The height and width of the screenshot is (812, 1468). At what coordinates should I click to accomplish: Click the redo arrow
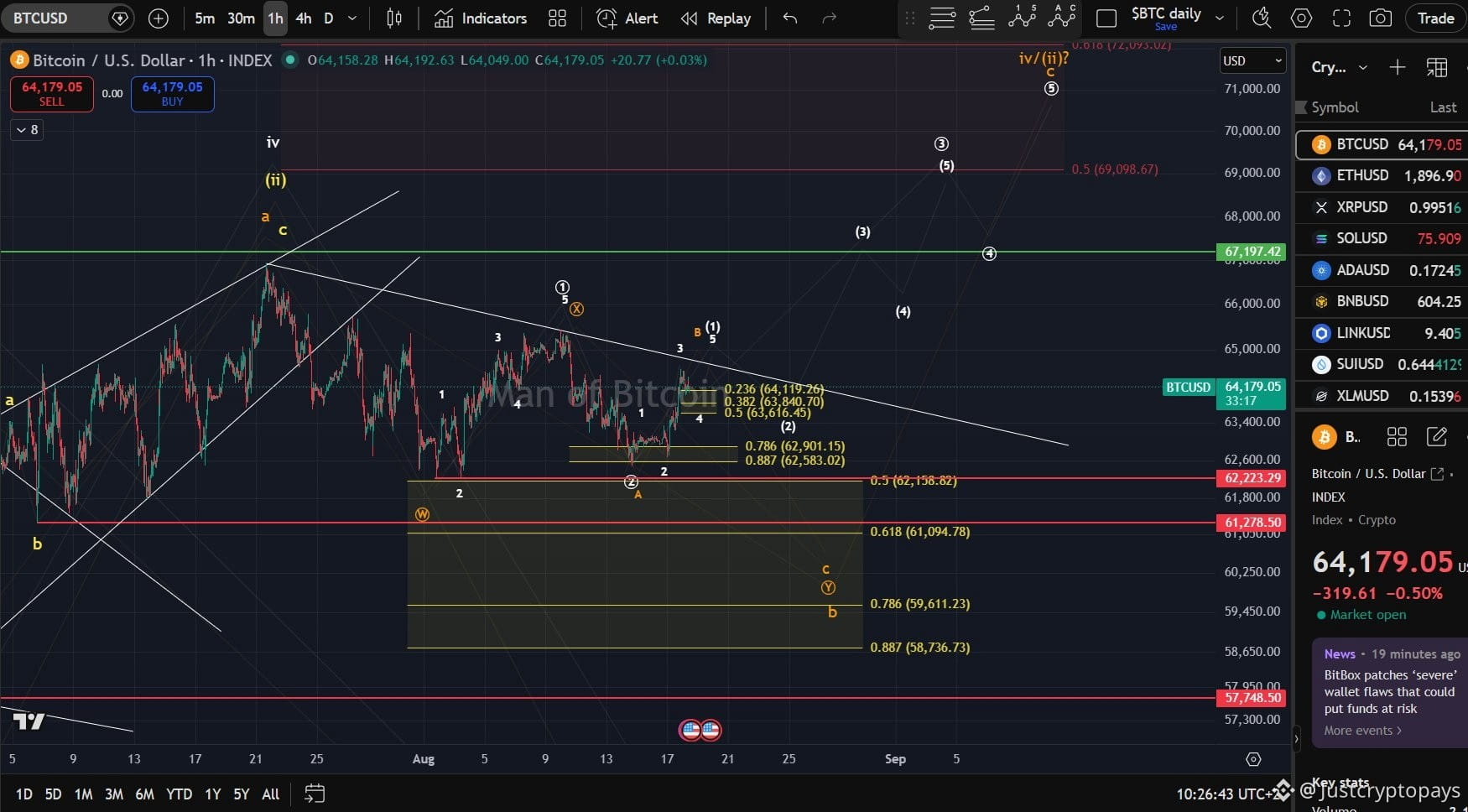(829, 18)
